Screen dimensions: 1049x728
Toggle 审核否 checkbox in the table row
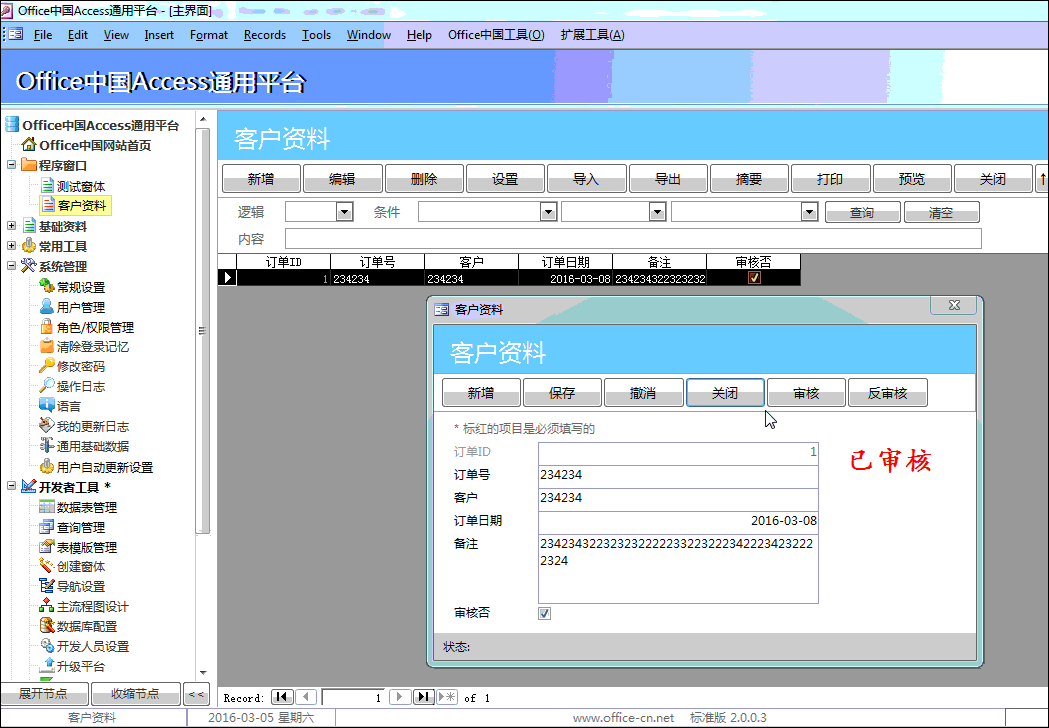[x=754, y=278]
